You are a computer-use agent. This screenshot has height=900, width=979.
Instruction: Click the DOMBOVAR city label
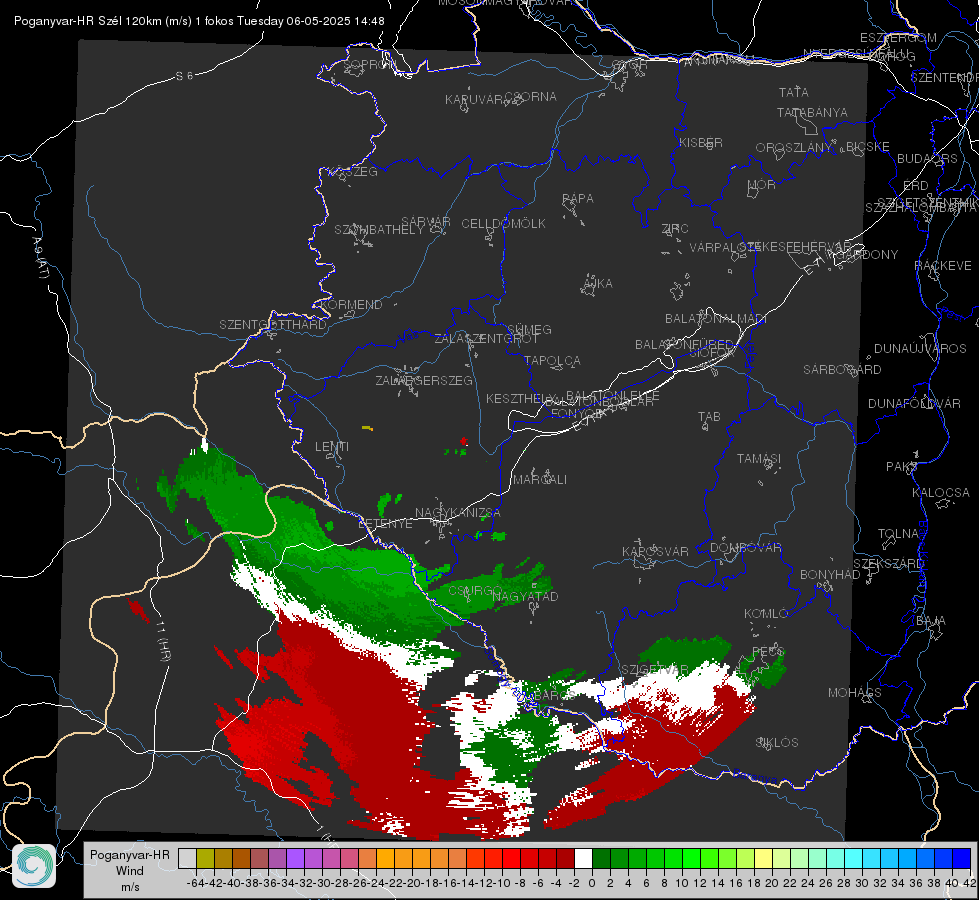[745, 547]
